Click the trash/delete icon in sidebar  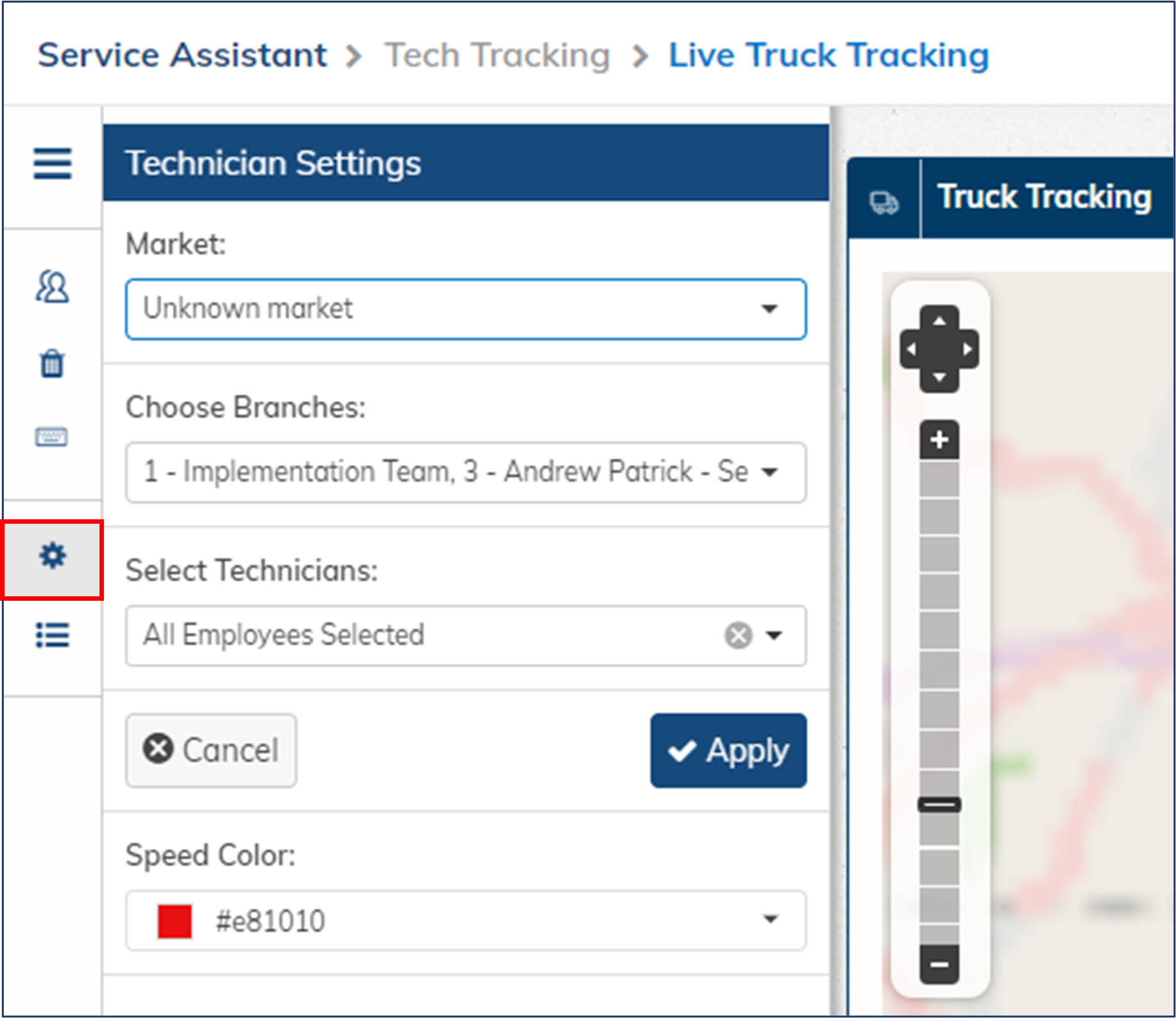[53, 364]
